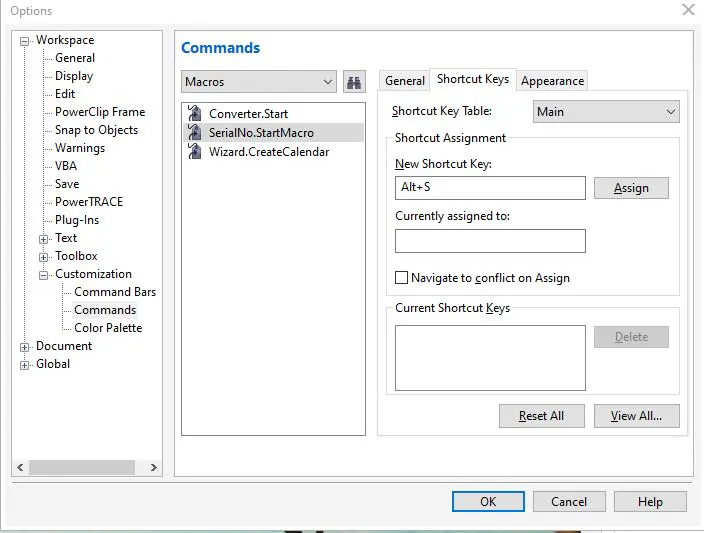Select Commands under Customization
Image resolution: width=704 pixels, height=533 pixels.
pos(105,310)
